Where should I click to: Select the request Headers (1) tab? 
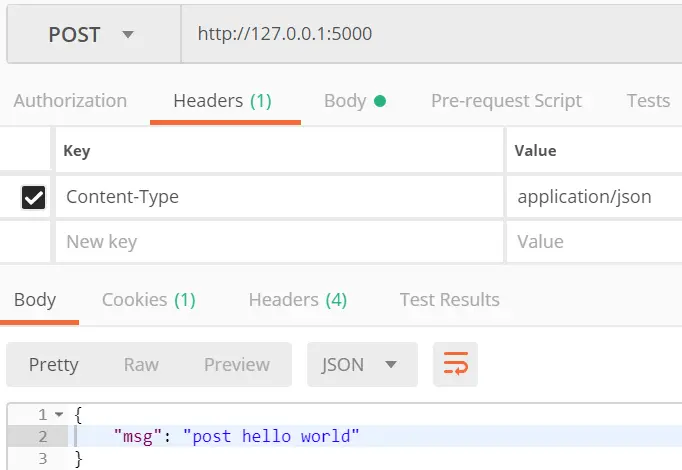tap(222, 101)
